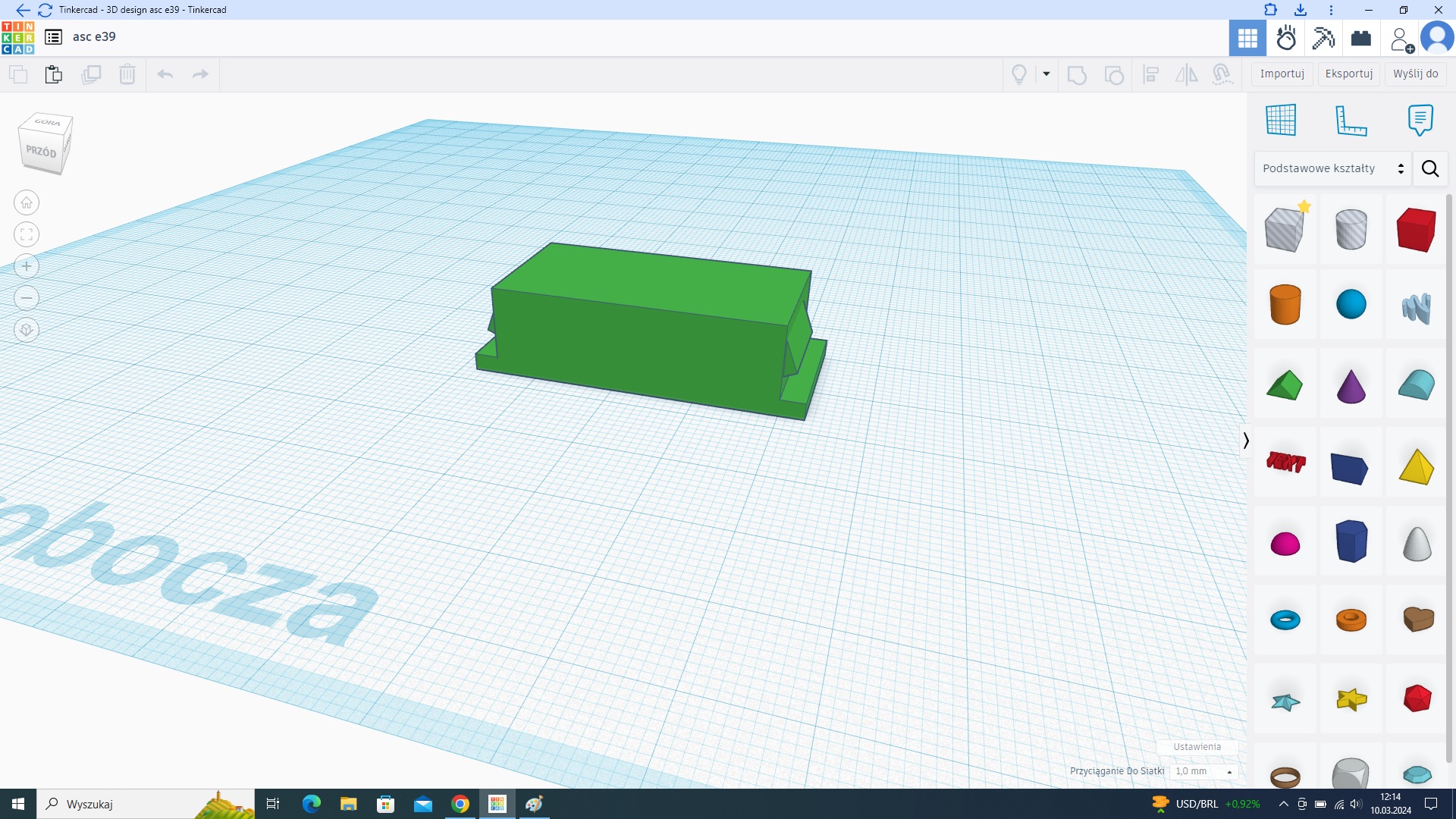The width and height of the screenshot is (1456, 819).
Task: Open the user profile avatar
Action: click(x=1437, y=38)
